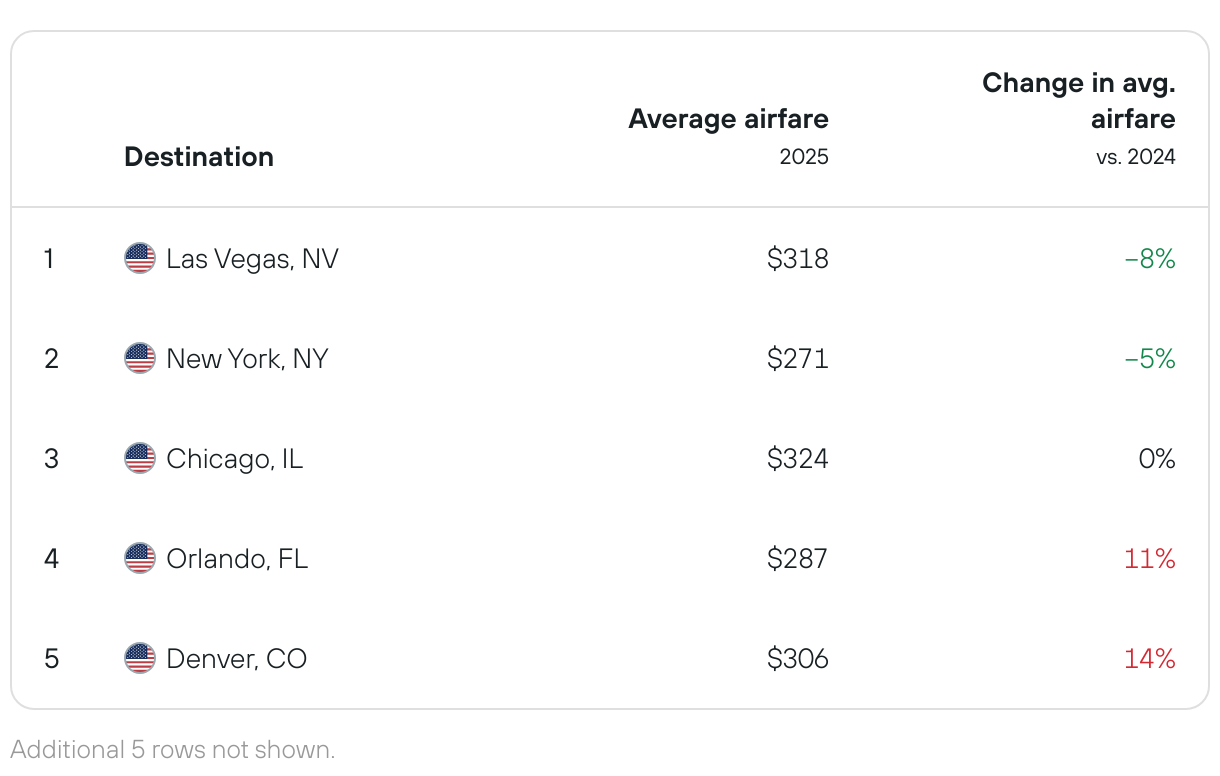Image resolution: width=1220 pixels, height=776 pixels.
Task: Open the New York, NY destination
Action: click(247, 359)
